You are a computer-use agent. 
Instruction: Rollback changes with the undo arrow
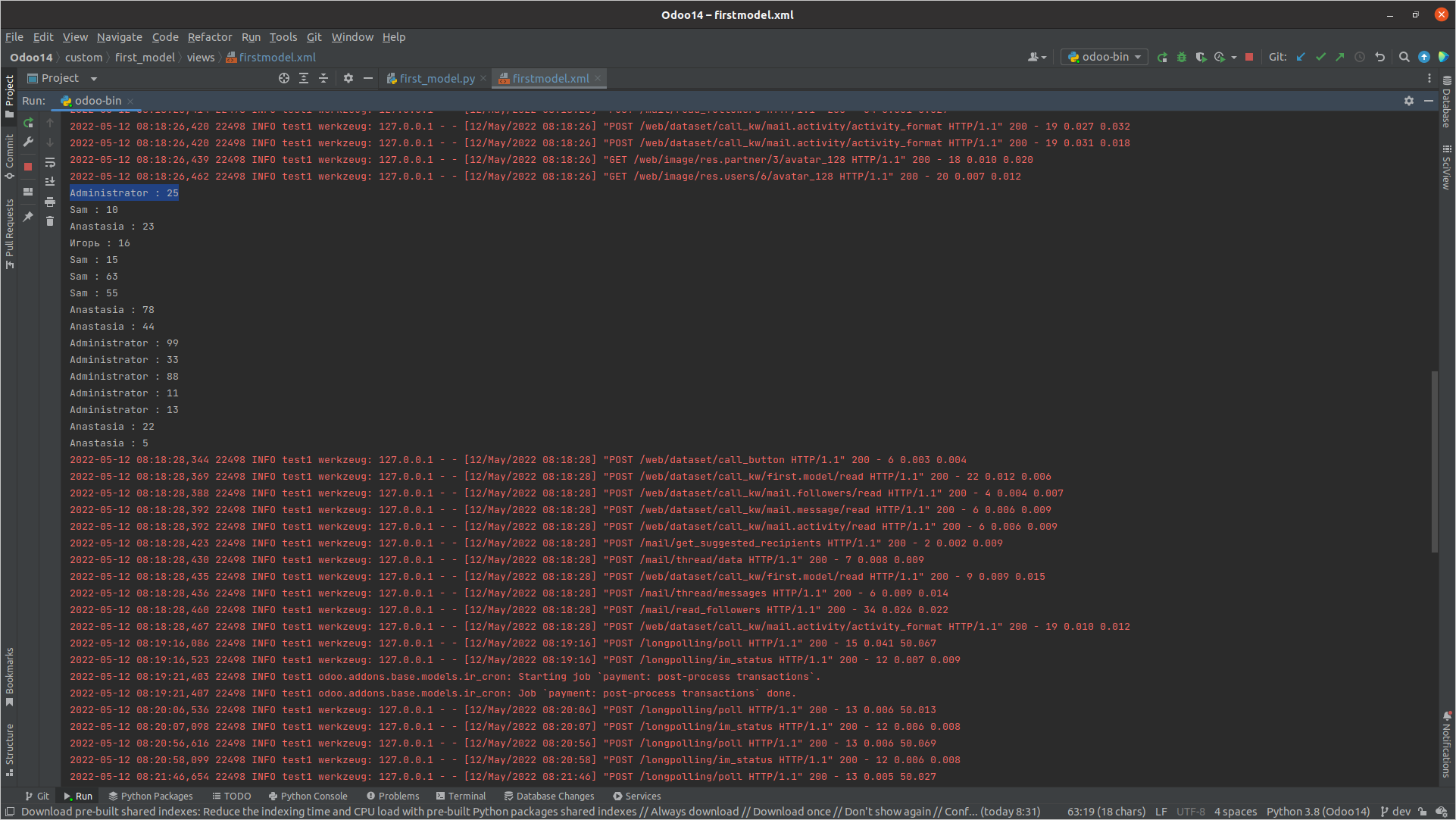point(1379,58)
